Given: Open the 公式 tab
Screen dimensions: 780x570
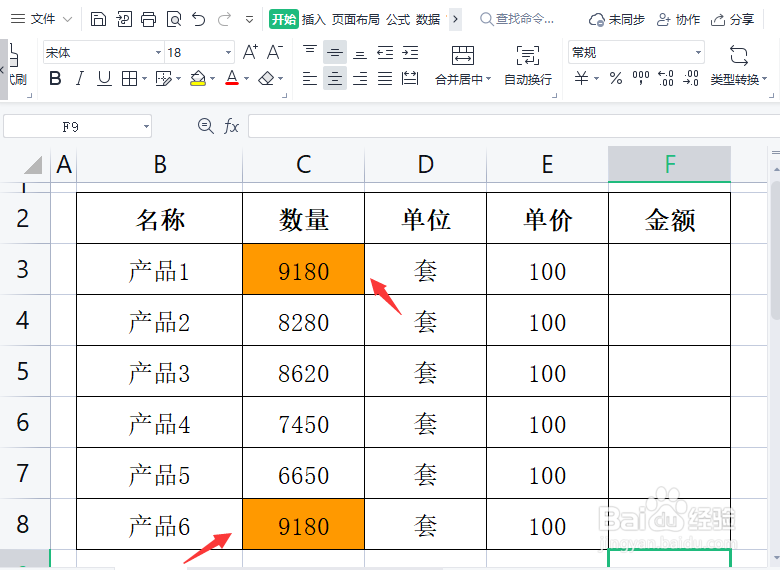Looking at the screenshot, I should 398,19.
